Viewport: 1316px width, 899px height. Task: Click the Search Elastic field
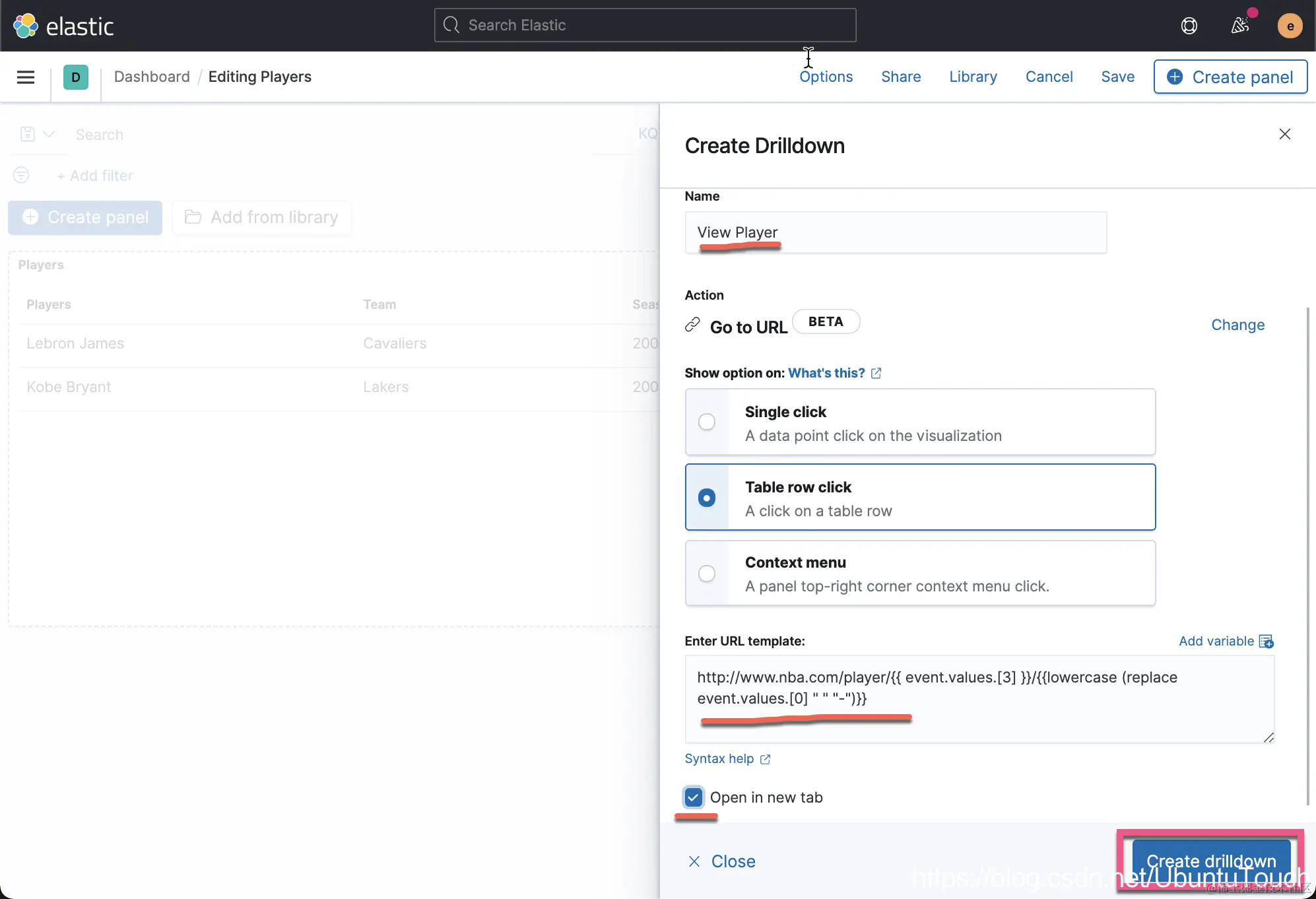click(645, 25)
